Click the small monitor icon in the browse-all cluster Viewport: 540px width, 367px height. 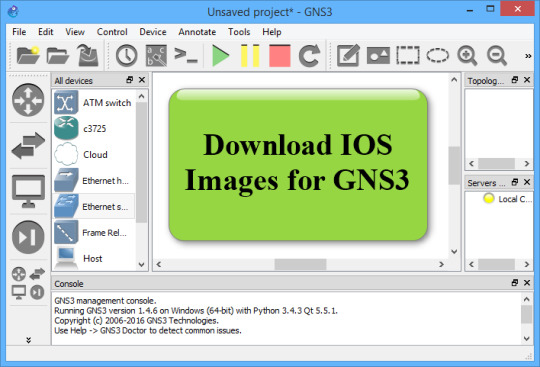19,292
